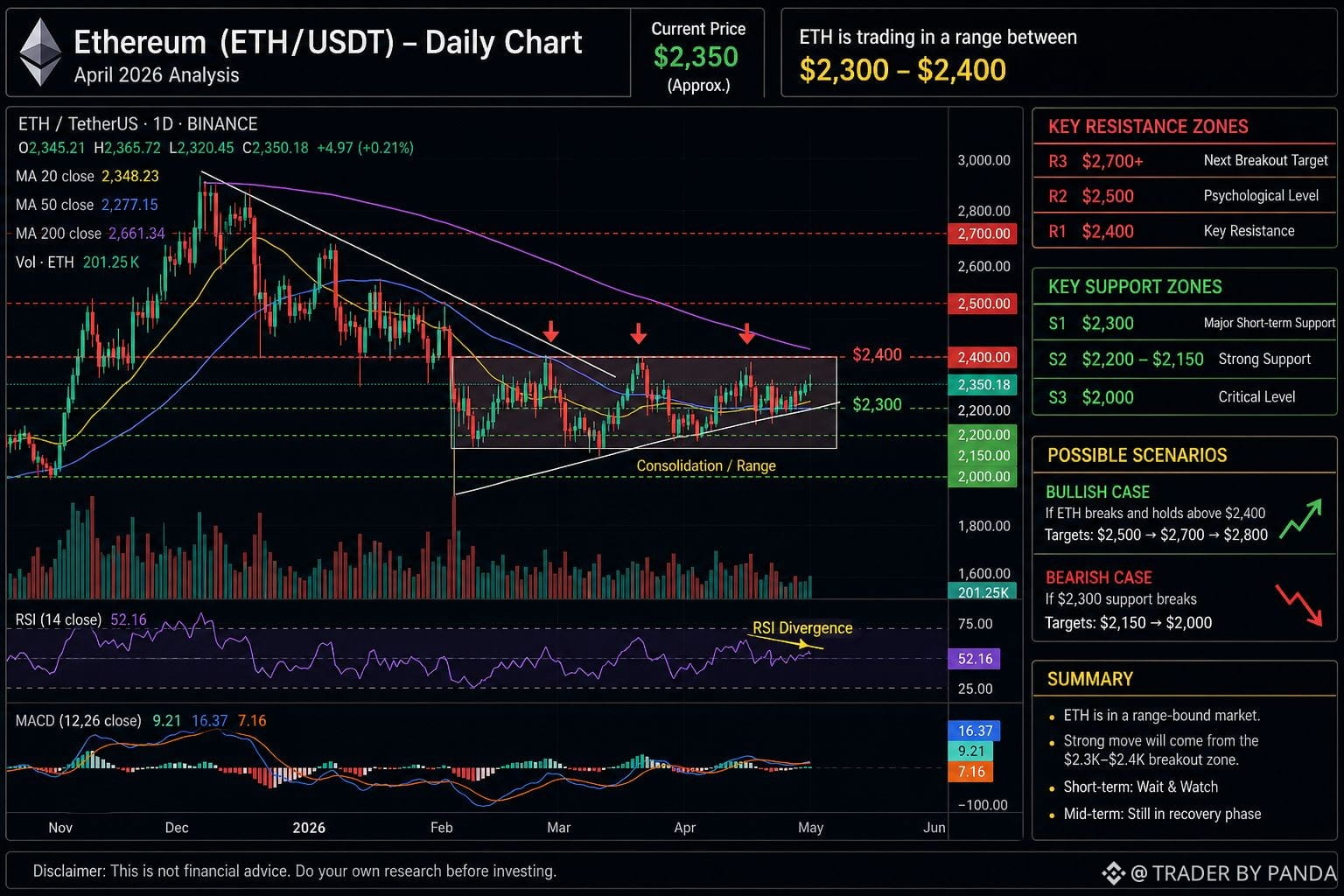Click the 'April 2026 Analysis' subtitle
Image resolution: width=1344 pixels, height=896 pixels.
(157, 75)
